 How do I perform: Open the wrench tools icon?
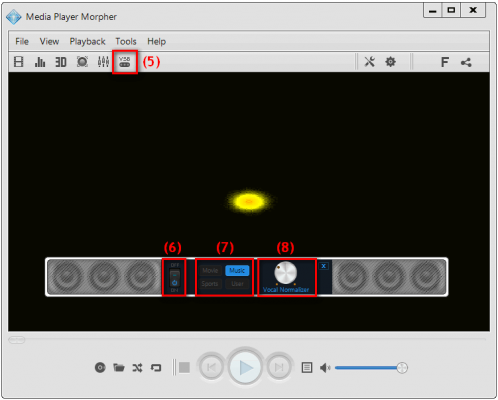369,62
